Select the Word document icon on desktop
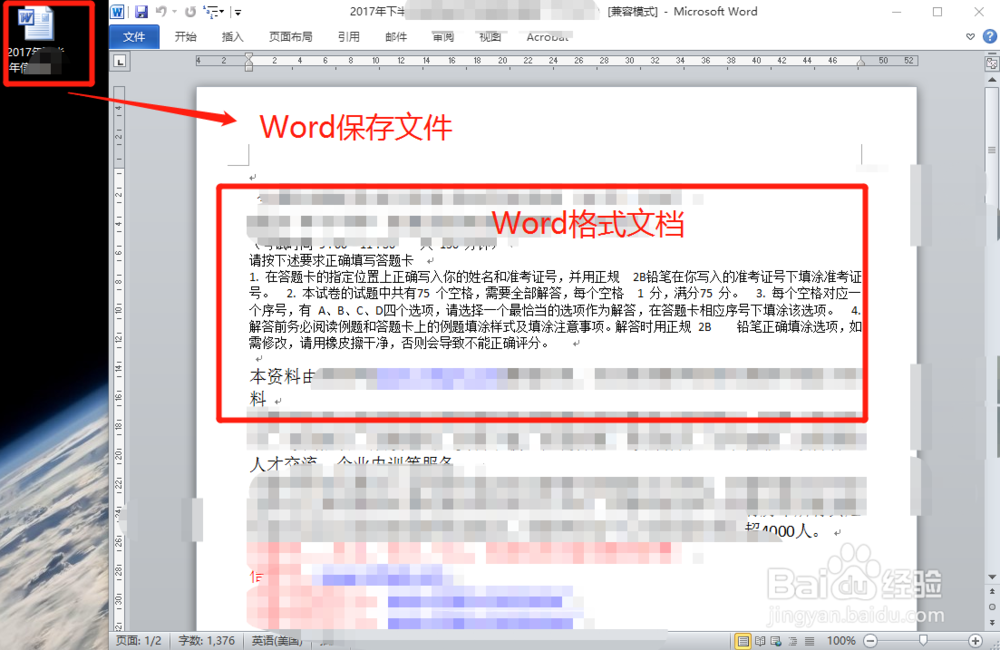Viewport: 1000px width, 650px height. (x=36, y=41)
